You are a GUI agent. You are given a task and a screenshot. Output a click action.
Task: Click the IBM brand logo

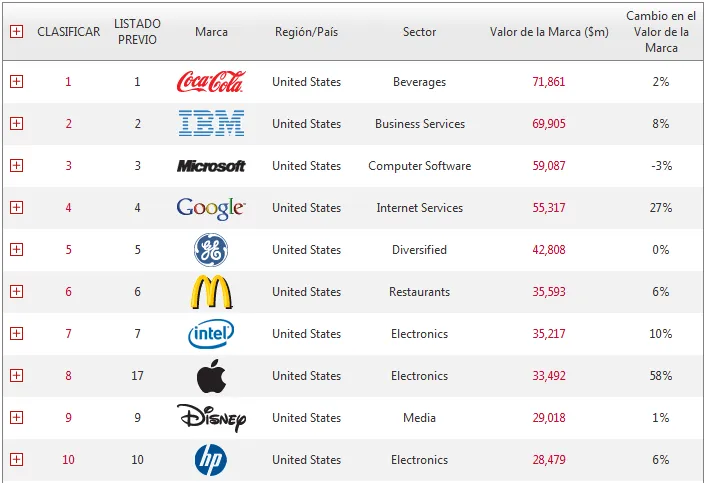click(x=211, y=124)
